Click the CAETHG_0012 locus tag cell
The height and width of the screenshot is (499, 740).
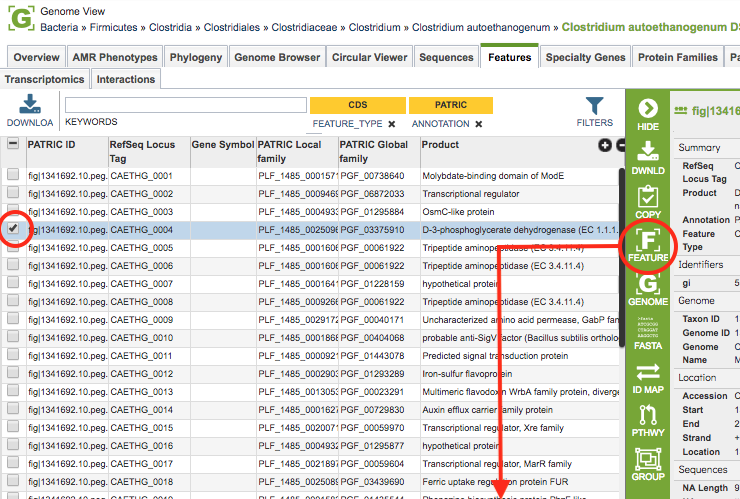(x=149, y=373)
